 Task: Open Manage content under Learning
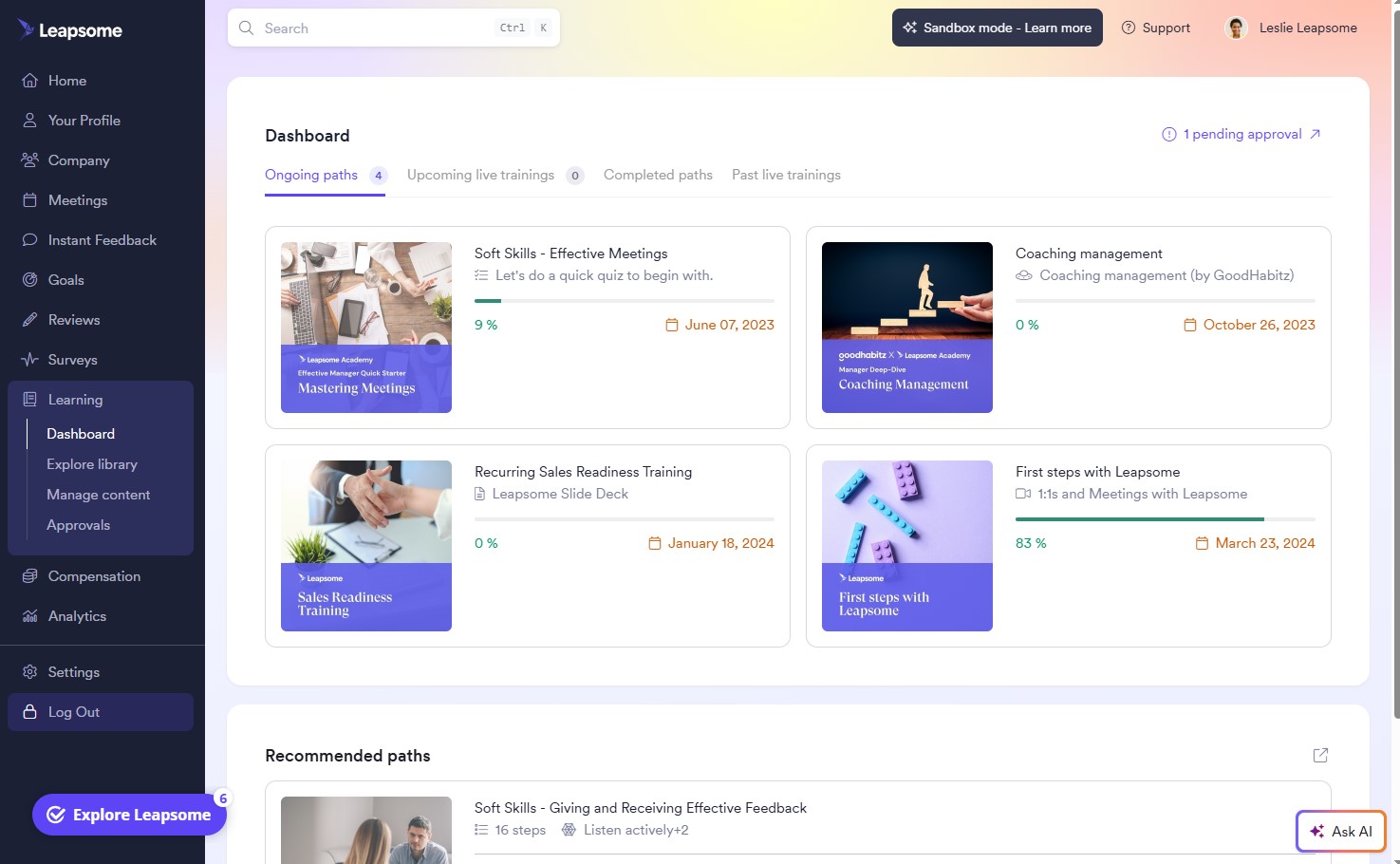99,495
